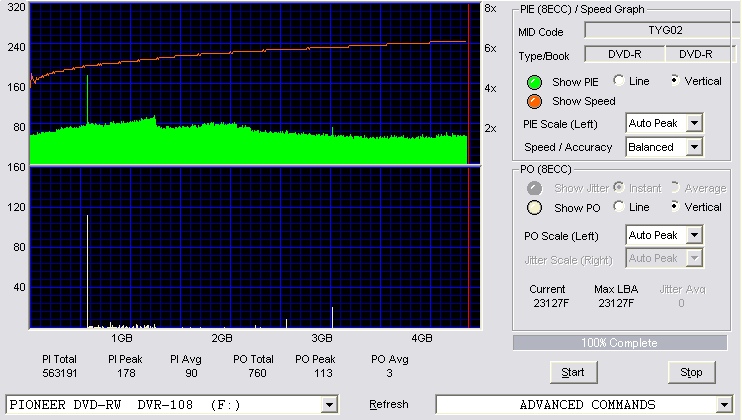Click the 6x speed axis label
742x420 pixels.
pos(490,48)
